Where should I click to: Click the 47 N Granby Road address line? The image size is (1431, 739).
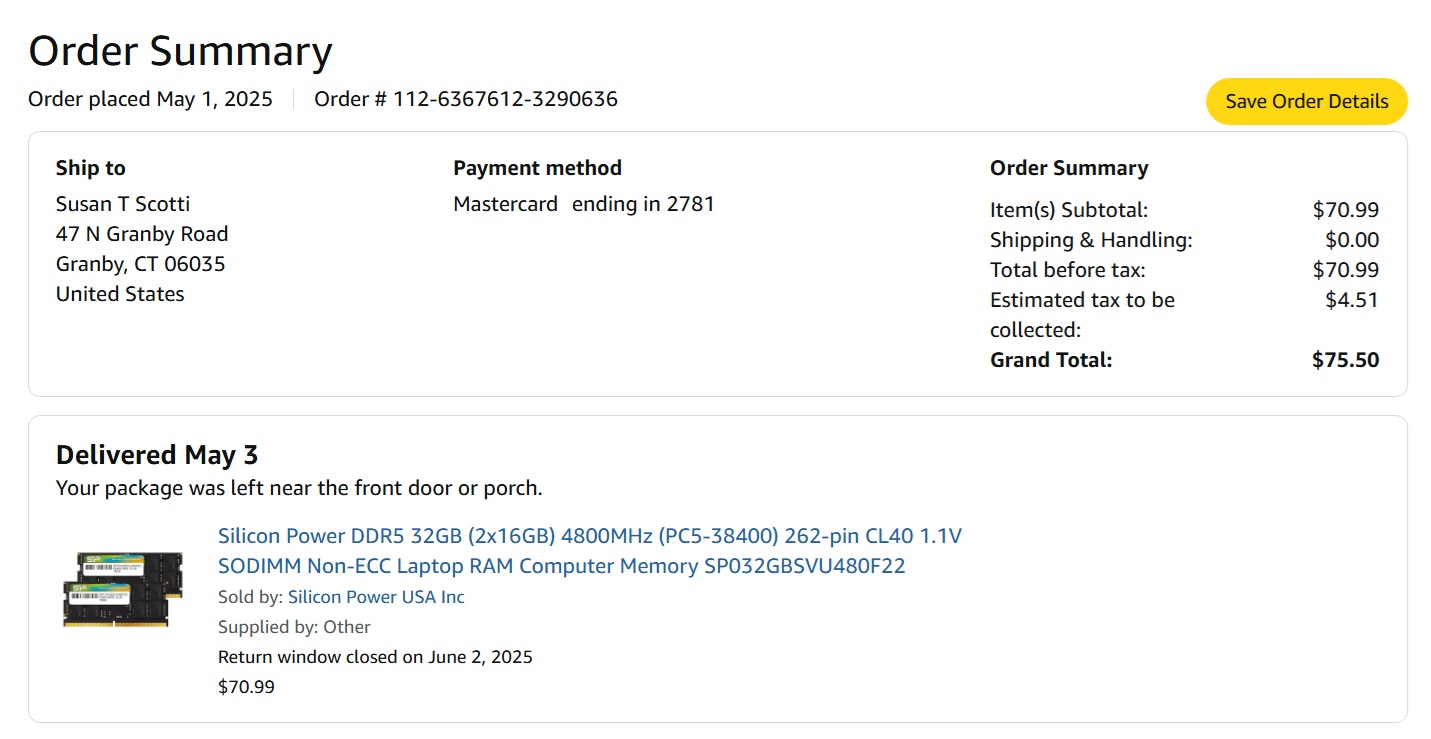(x=142, y=234)
